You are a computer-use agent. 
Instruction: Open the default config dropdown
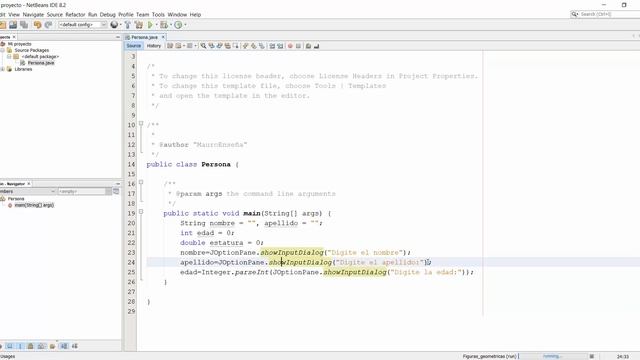coord(82,25)
